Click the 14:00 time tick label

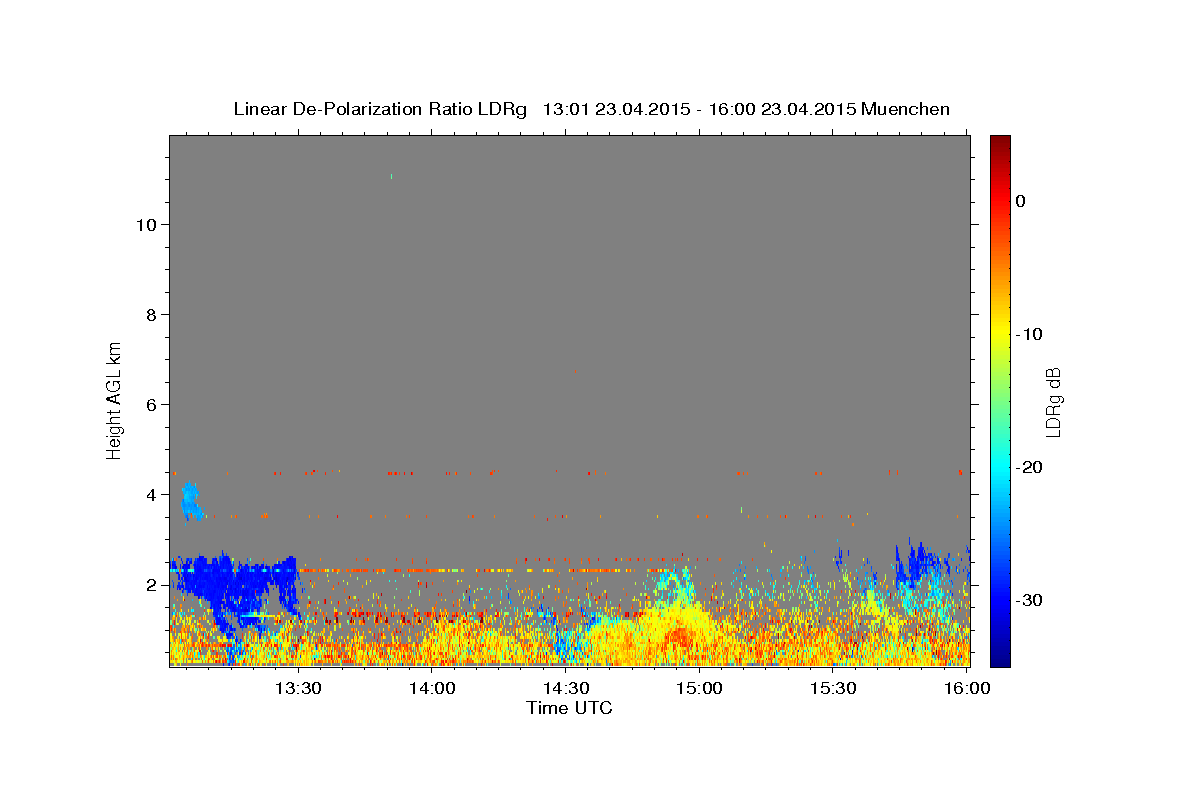(432, 688)
